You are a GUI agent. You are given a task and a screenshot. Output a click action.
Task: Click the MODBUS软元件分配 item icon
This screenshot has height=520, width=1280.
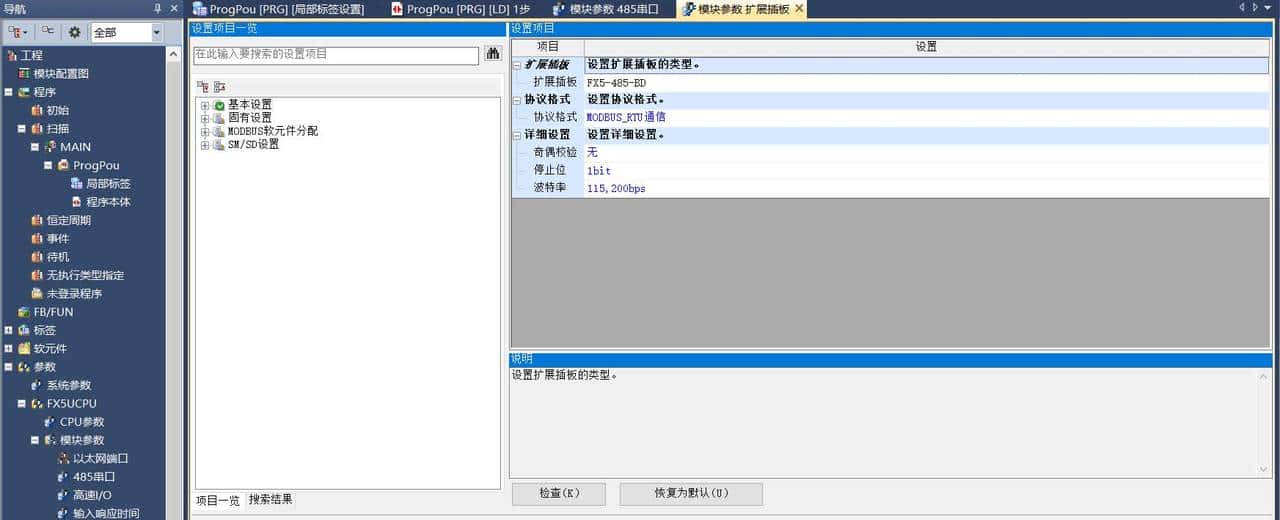tap(219, 131)
